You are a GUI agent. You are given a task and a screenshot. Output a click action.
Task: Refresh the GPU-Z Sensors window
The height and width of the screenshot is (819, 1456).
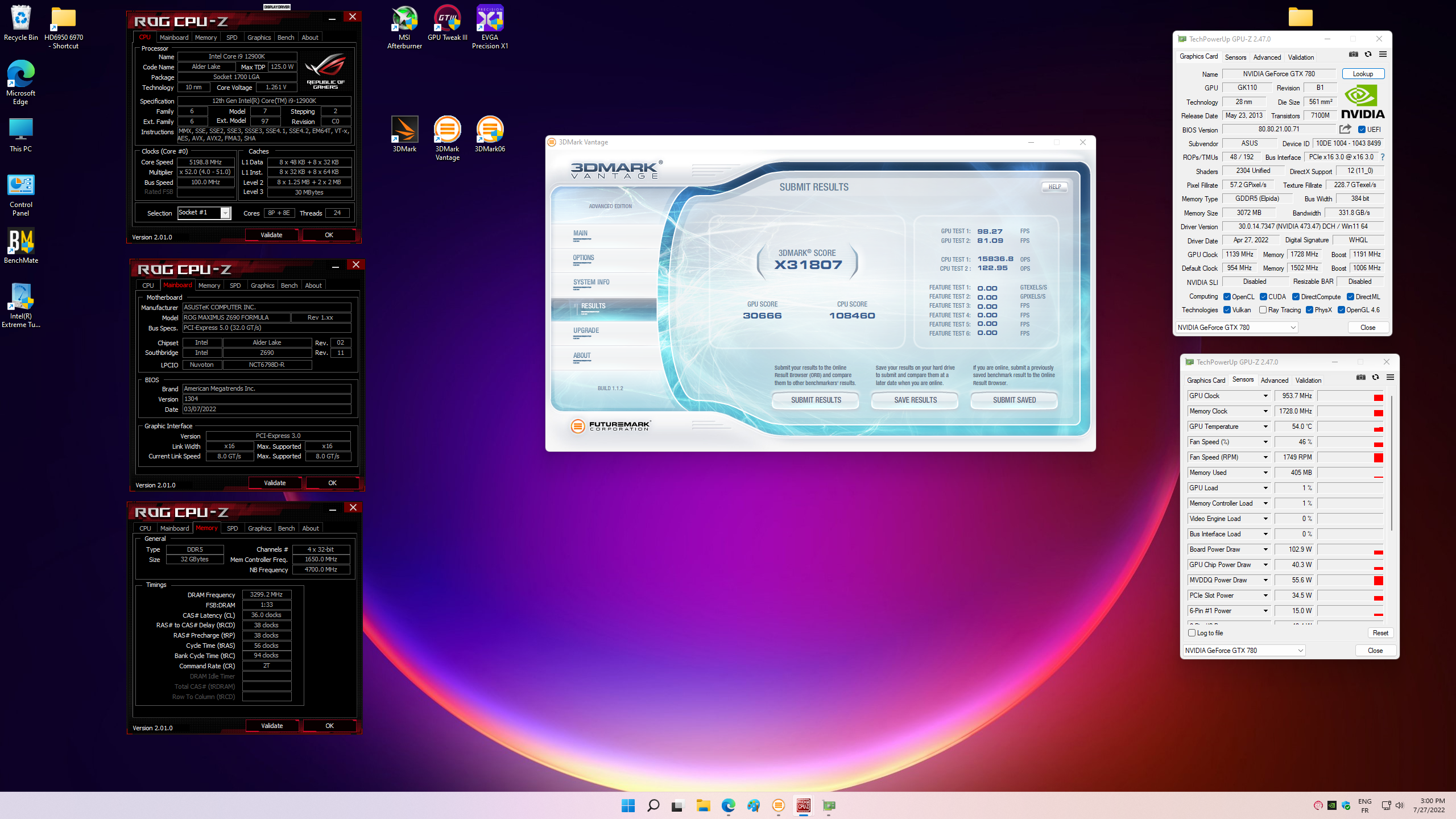(1375, 378)
